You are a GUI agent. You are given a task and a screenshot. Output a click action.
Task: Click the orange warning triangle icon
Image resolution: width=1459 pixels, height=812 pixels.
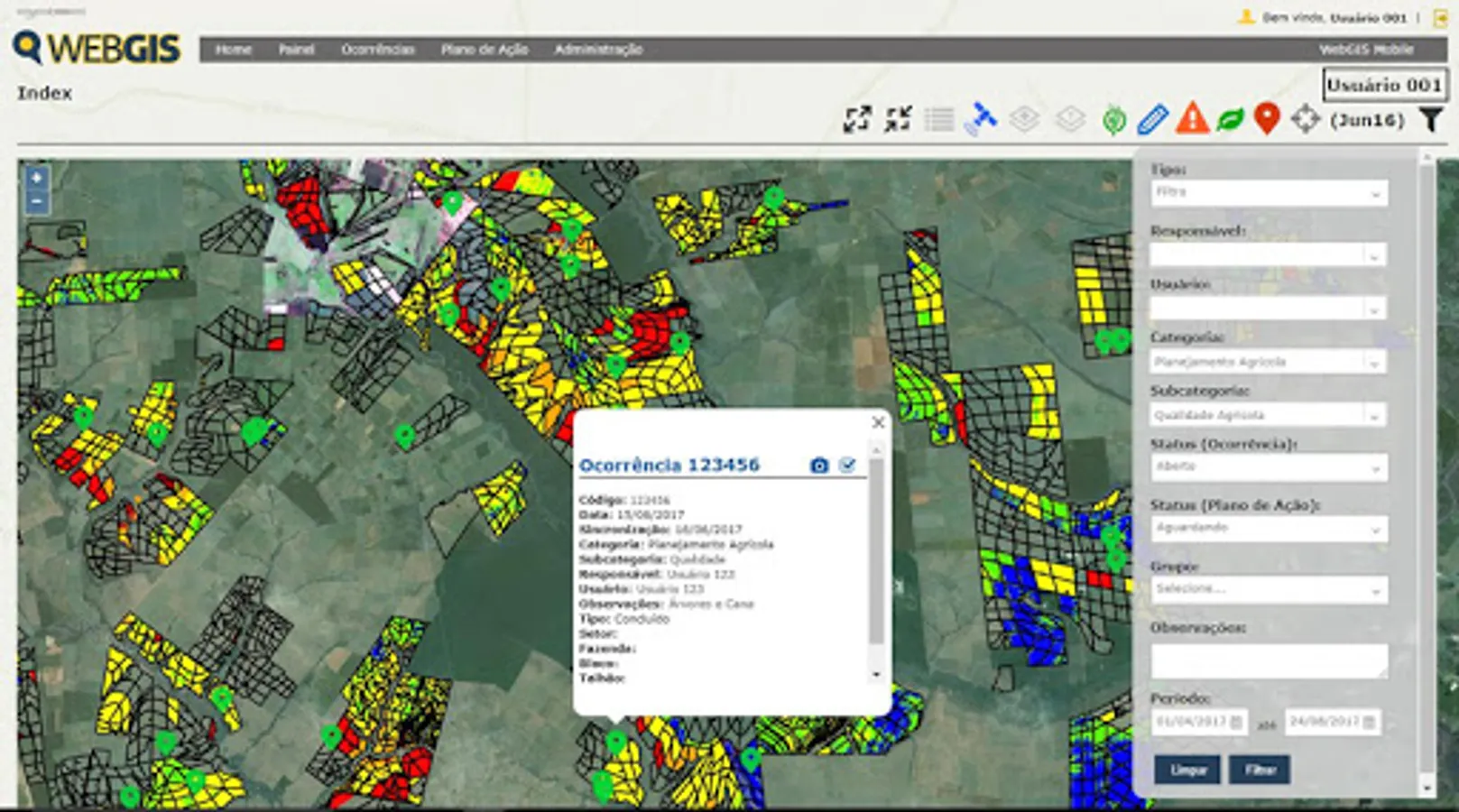tap(1192, 119)
